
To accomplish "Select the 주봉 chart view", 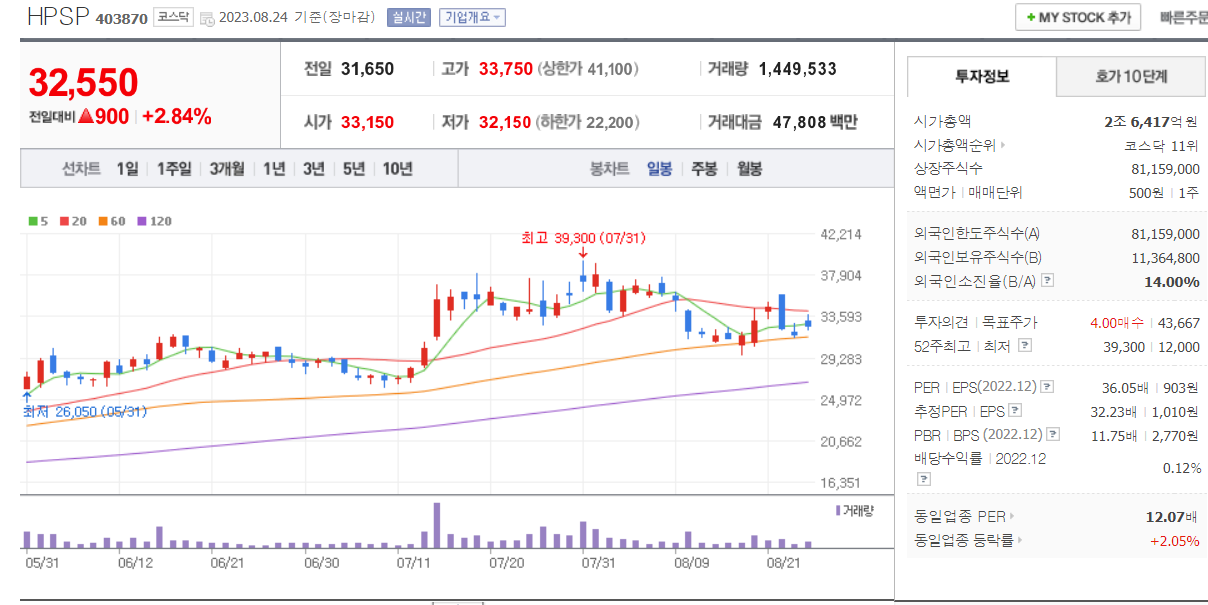I will [x=704, y=168].
